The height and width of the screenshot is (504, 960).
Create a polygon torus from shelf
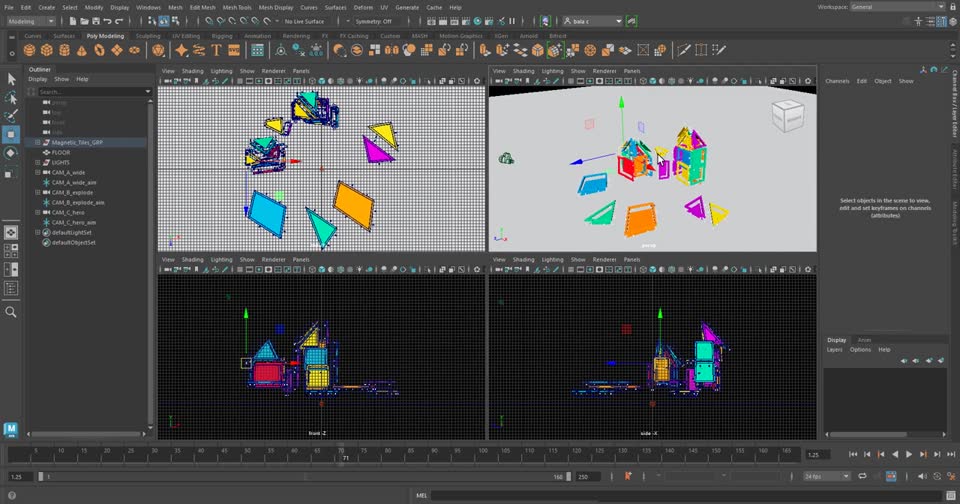pyautogui.click(x=99, y=50)
